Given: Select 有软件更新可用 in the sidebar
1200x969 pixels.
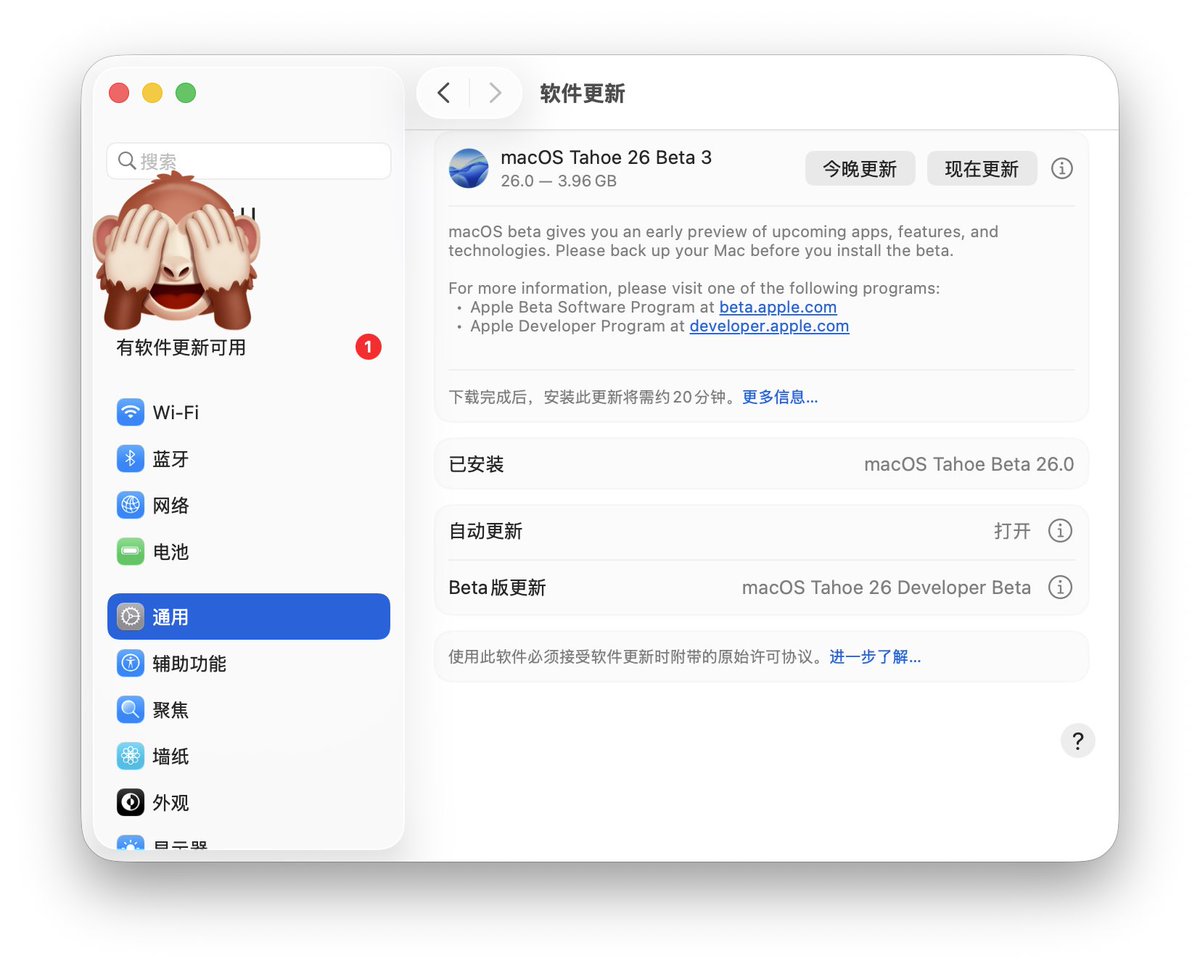Looking at the screenshot, I should tap(181, 348).
